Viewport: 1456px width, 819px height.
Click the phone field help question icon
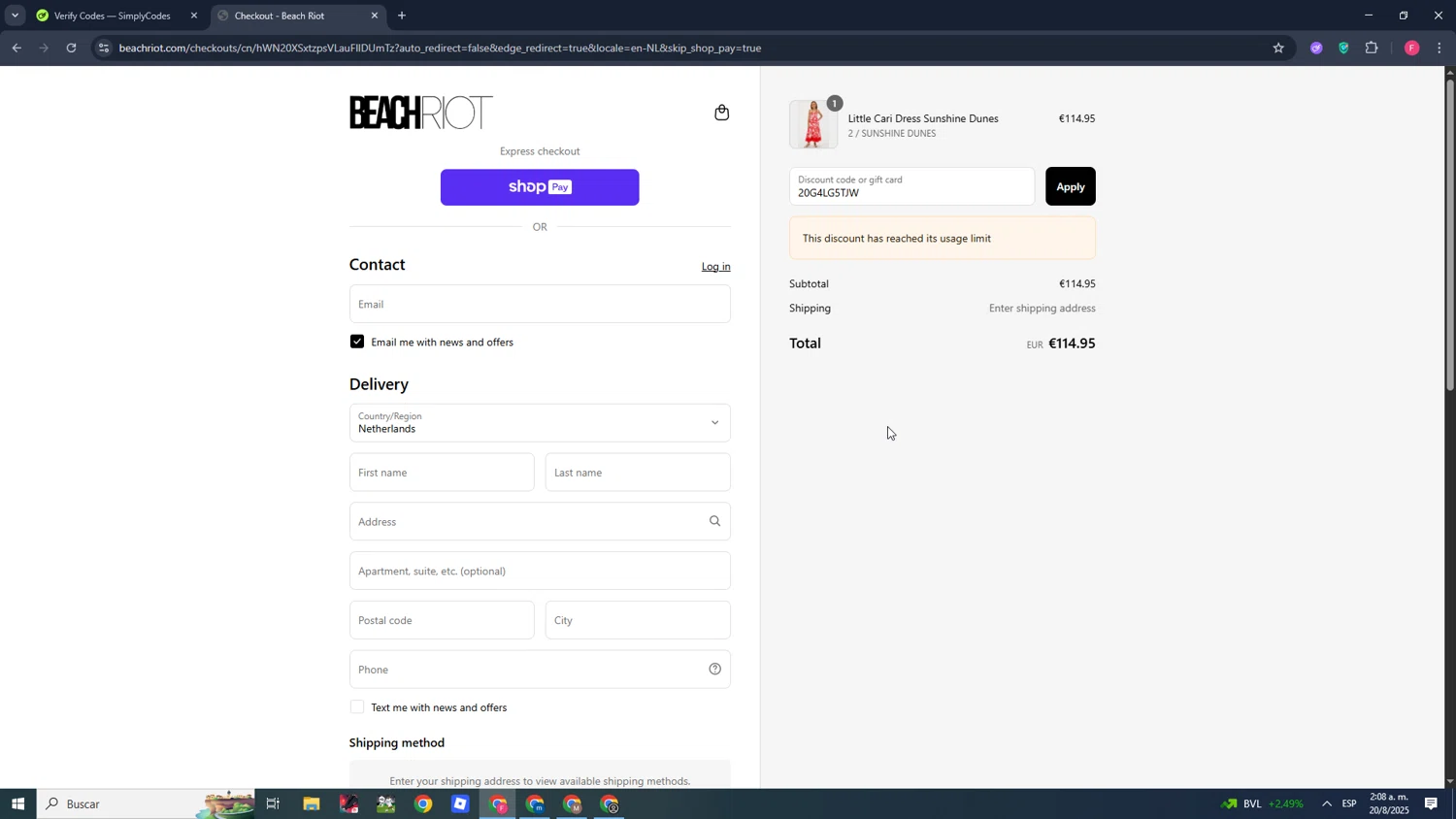click(714, 669)
